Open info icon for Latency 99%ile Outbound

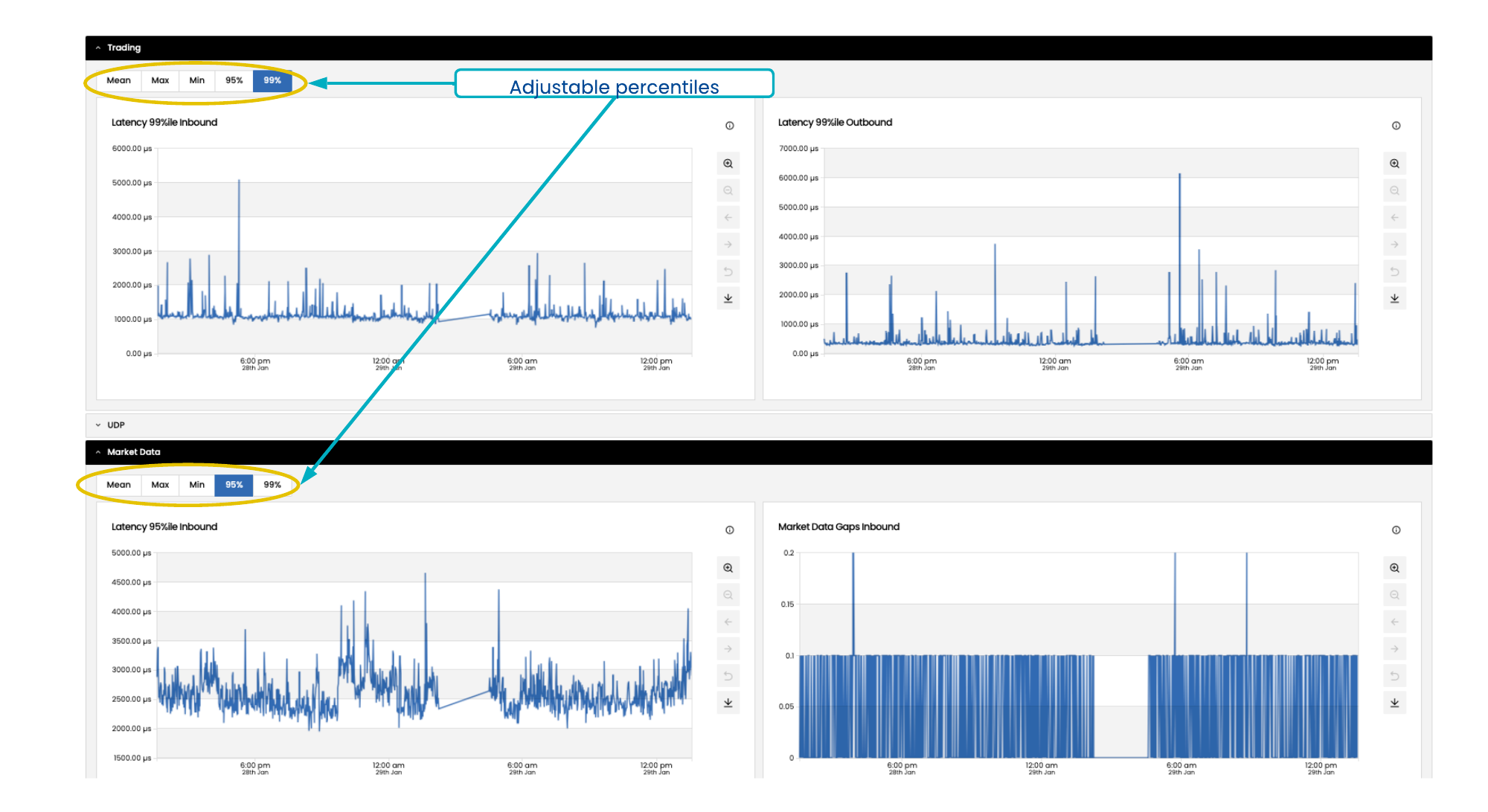pos(1396,126)
